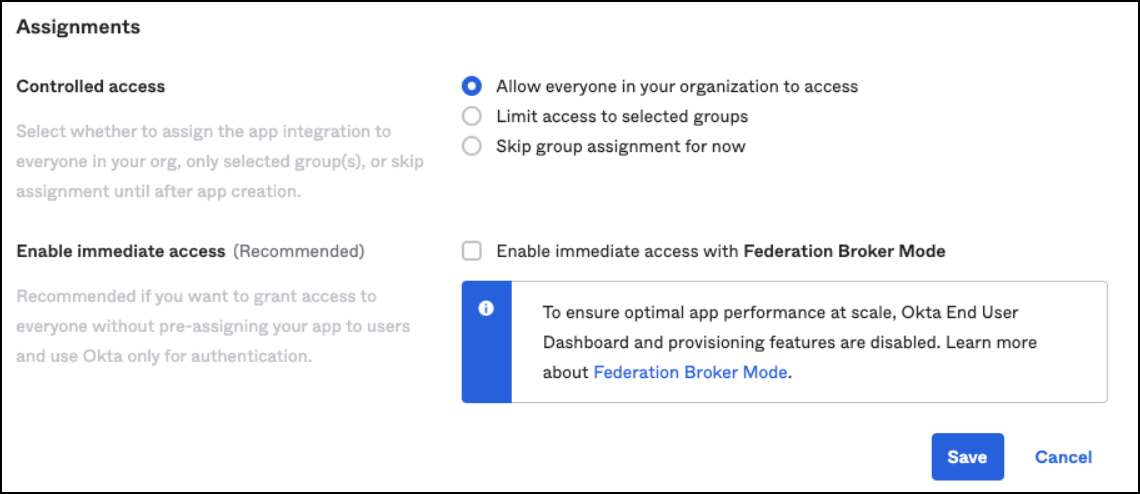Enable the Federation Broker Mode checkbox

coord(472,251)
